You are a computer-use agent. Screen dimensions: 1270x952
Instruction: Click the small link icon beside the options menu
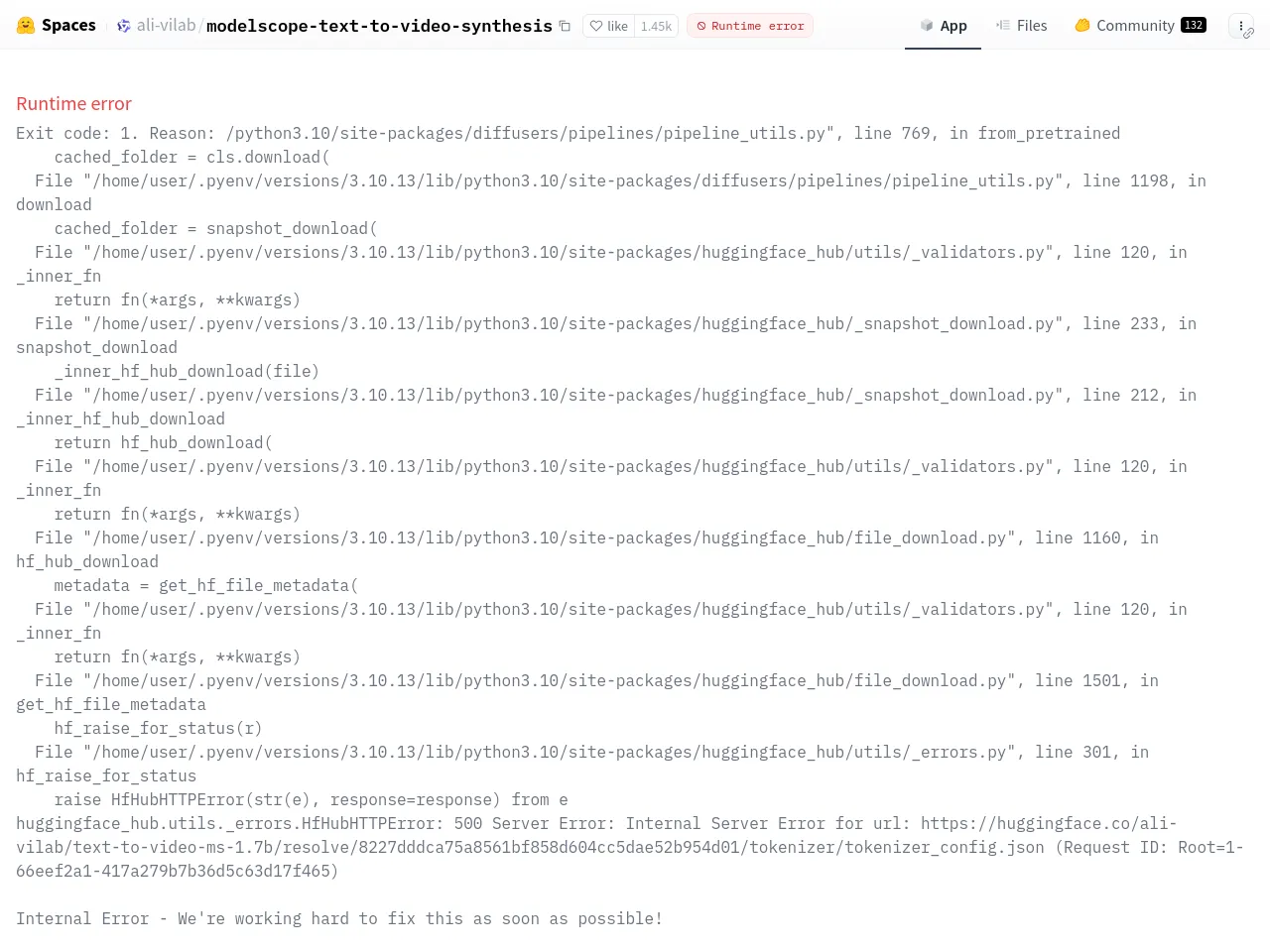coord(1248,34)
